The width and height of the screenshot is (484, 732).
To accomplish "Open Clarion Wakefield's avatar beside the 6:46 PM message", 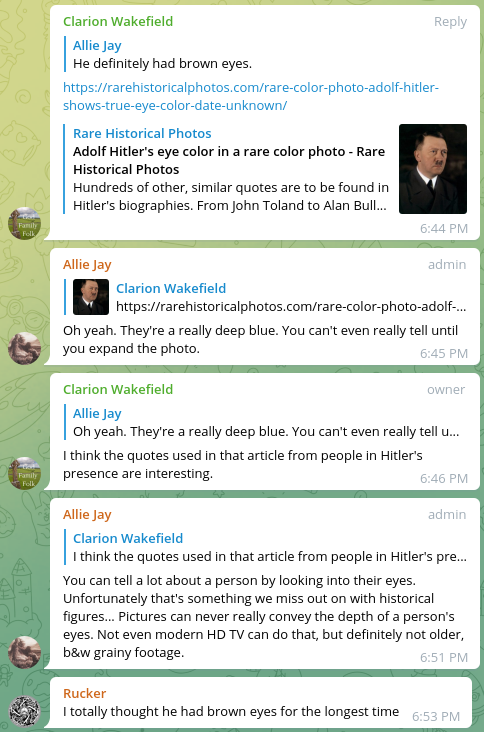I will (x=24, y=473).
